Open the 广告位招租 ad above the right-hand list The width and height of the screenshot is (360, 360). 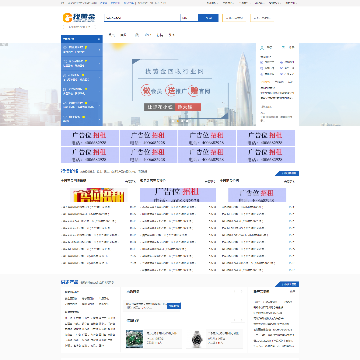[x=257, y=195]
